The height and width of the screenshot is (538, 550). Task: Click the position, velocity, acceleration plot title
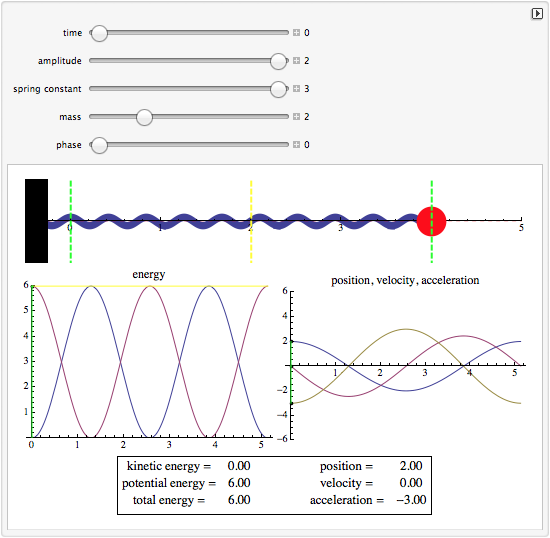(405, 280)
